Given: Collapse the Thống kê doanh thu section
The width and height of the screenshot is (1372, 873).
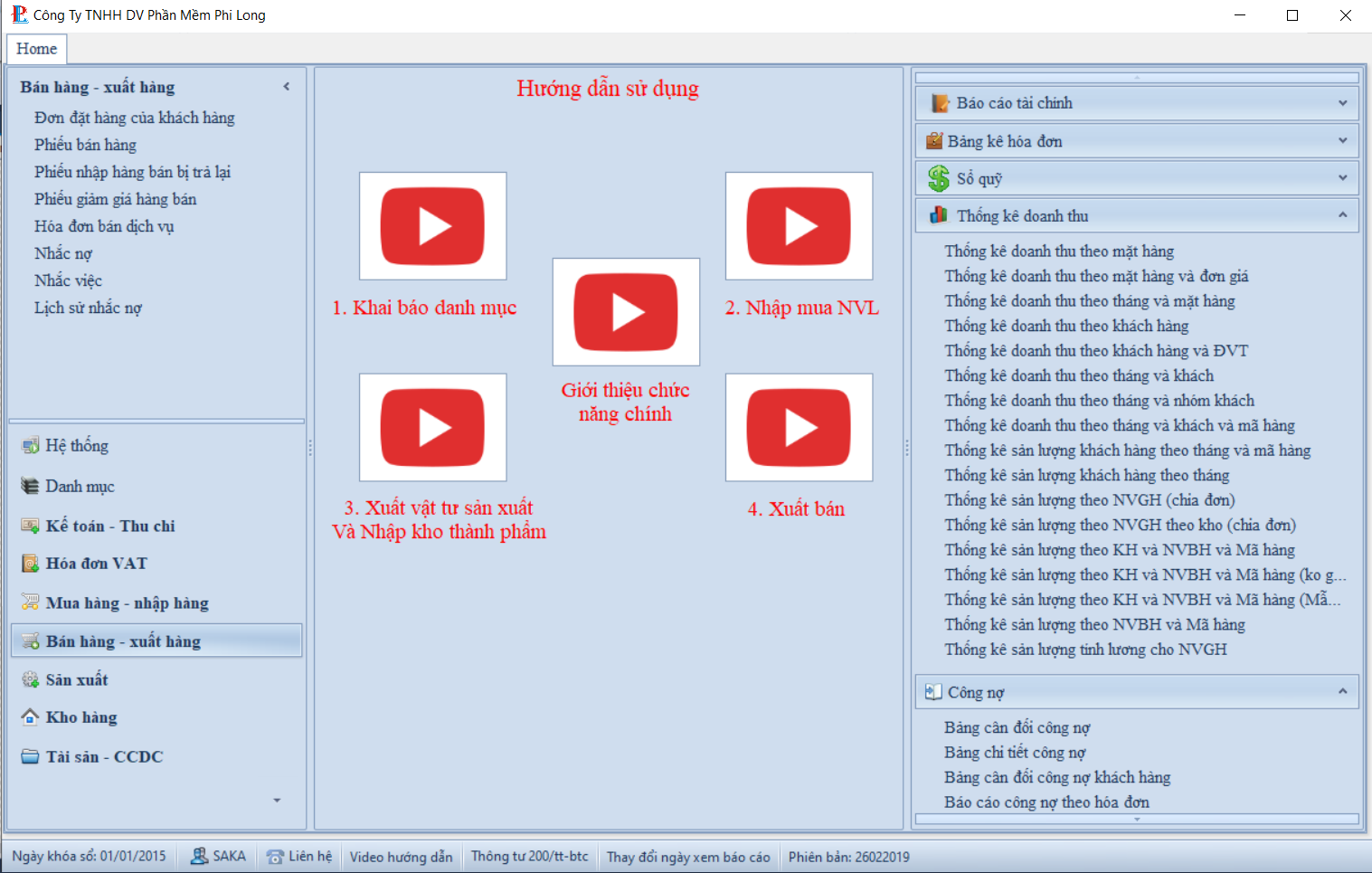Looking at the screenshot, I should (x=1342, y=215).
